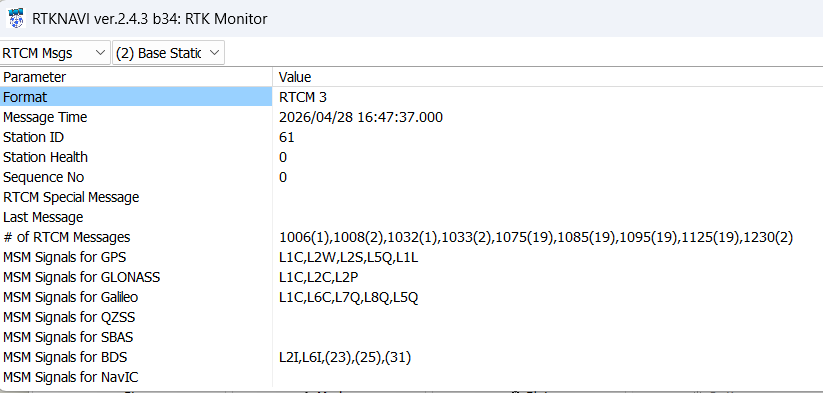Select the MSM Signals for GLONASS row label
823x393 pixels.
tap(81, 277)
